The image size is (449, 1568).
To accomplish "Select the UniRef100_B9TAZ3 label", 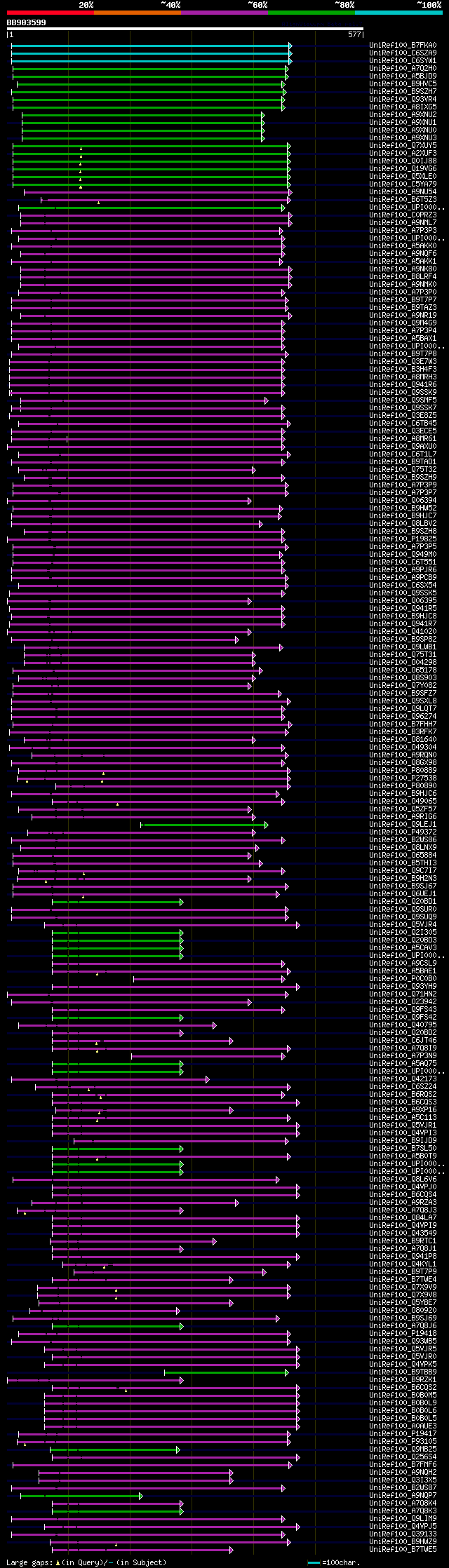I will [403, 307].
